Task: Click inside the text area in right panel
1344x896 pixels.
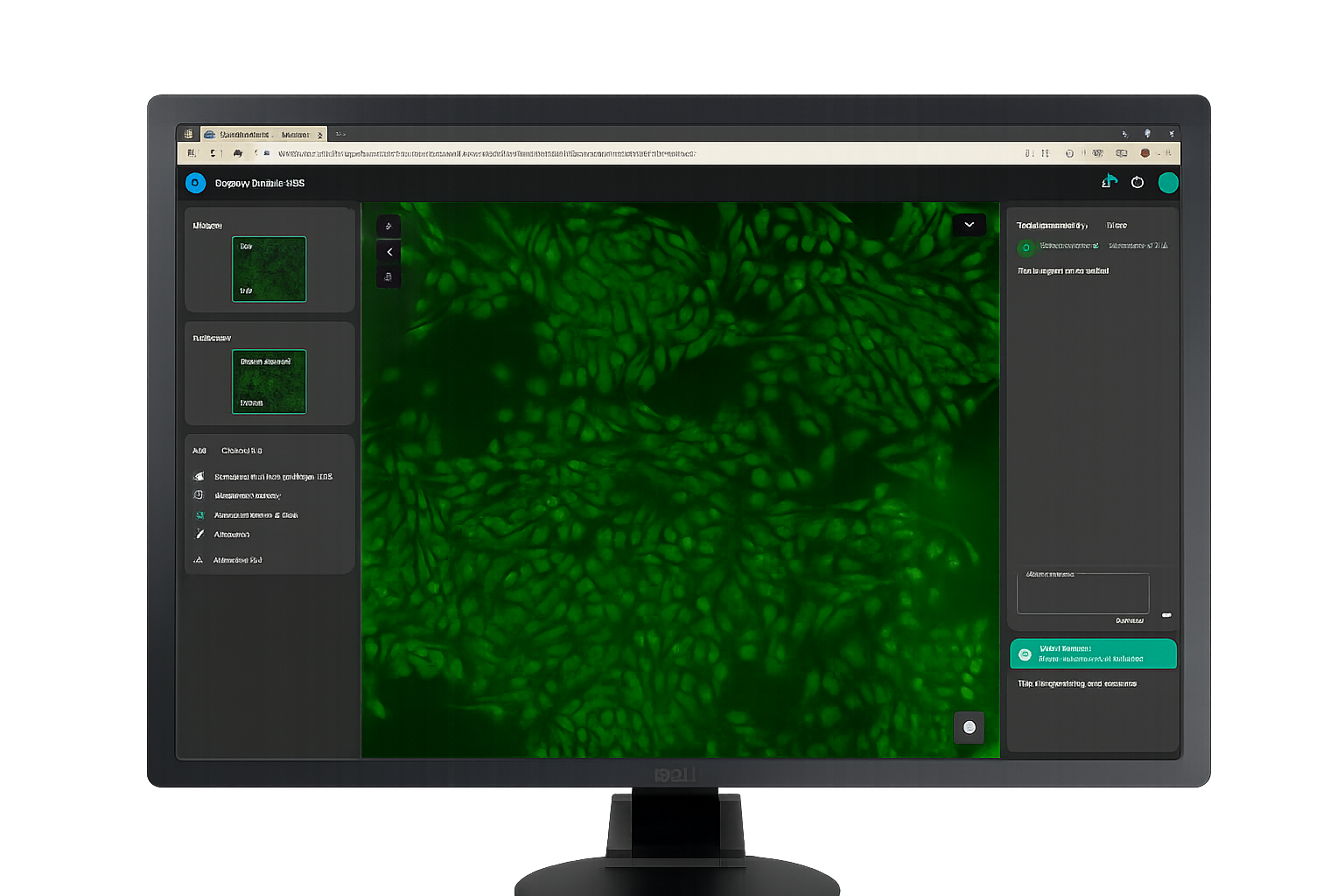Action: [1082, 595]
